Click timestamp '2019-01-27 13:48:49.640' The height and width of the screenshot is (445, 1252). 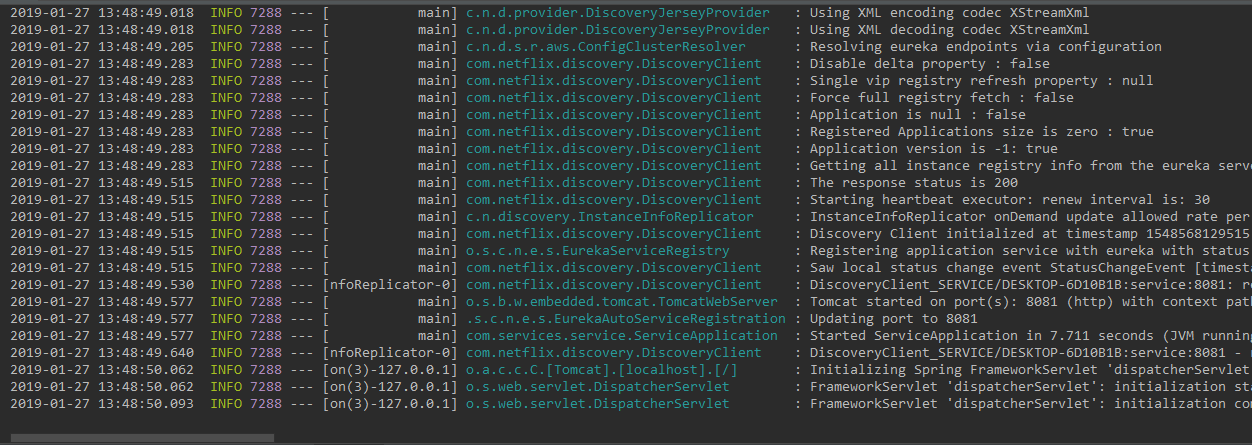(102, 353)
